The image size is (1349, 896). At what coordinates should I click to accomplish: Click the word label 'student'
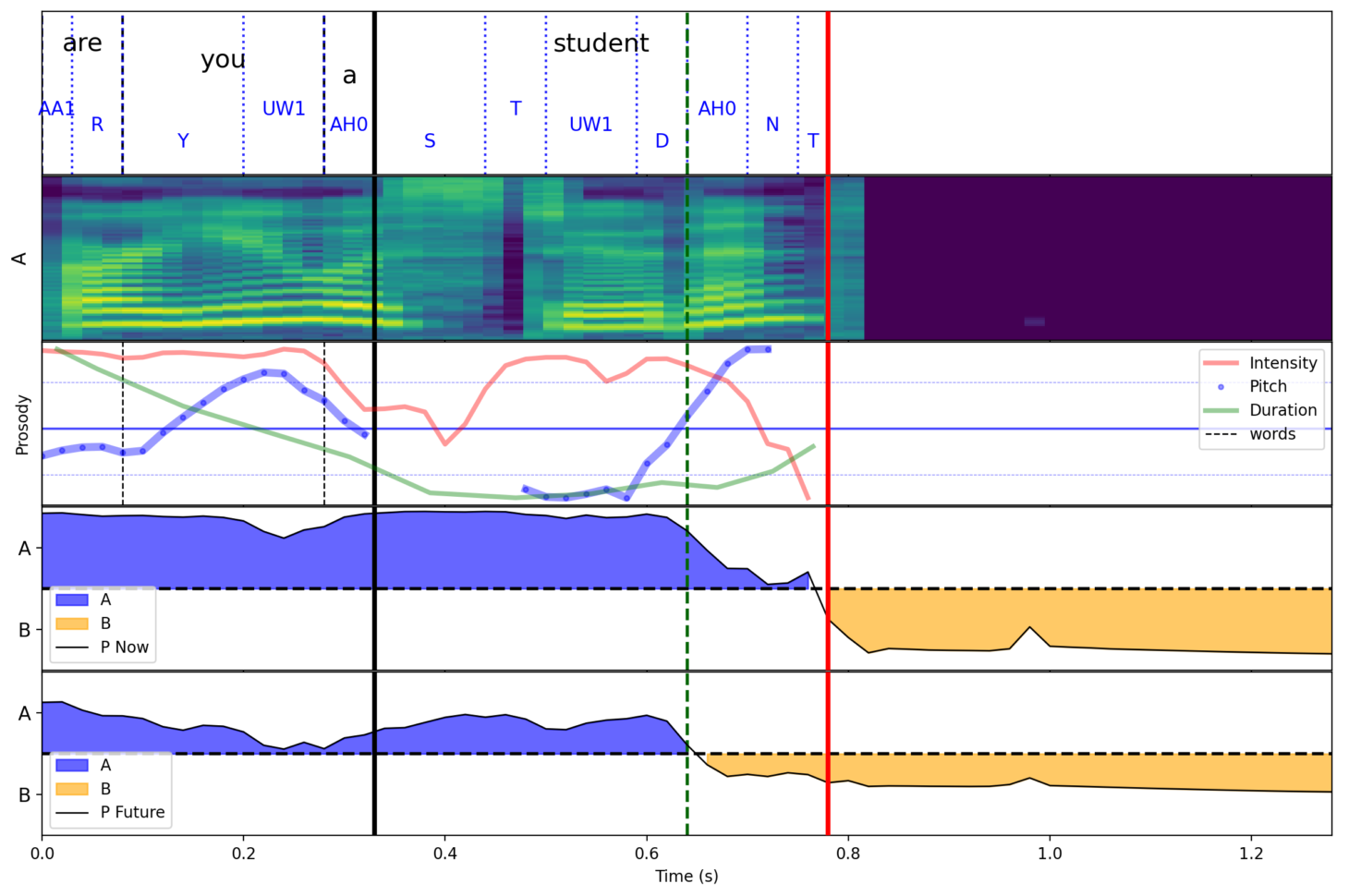tap(601, 42)
